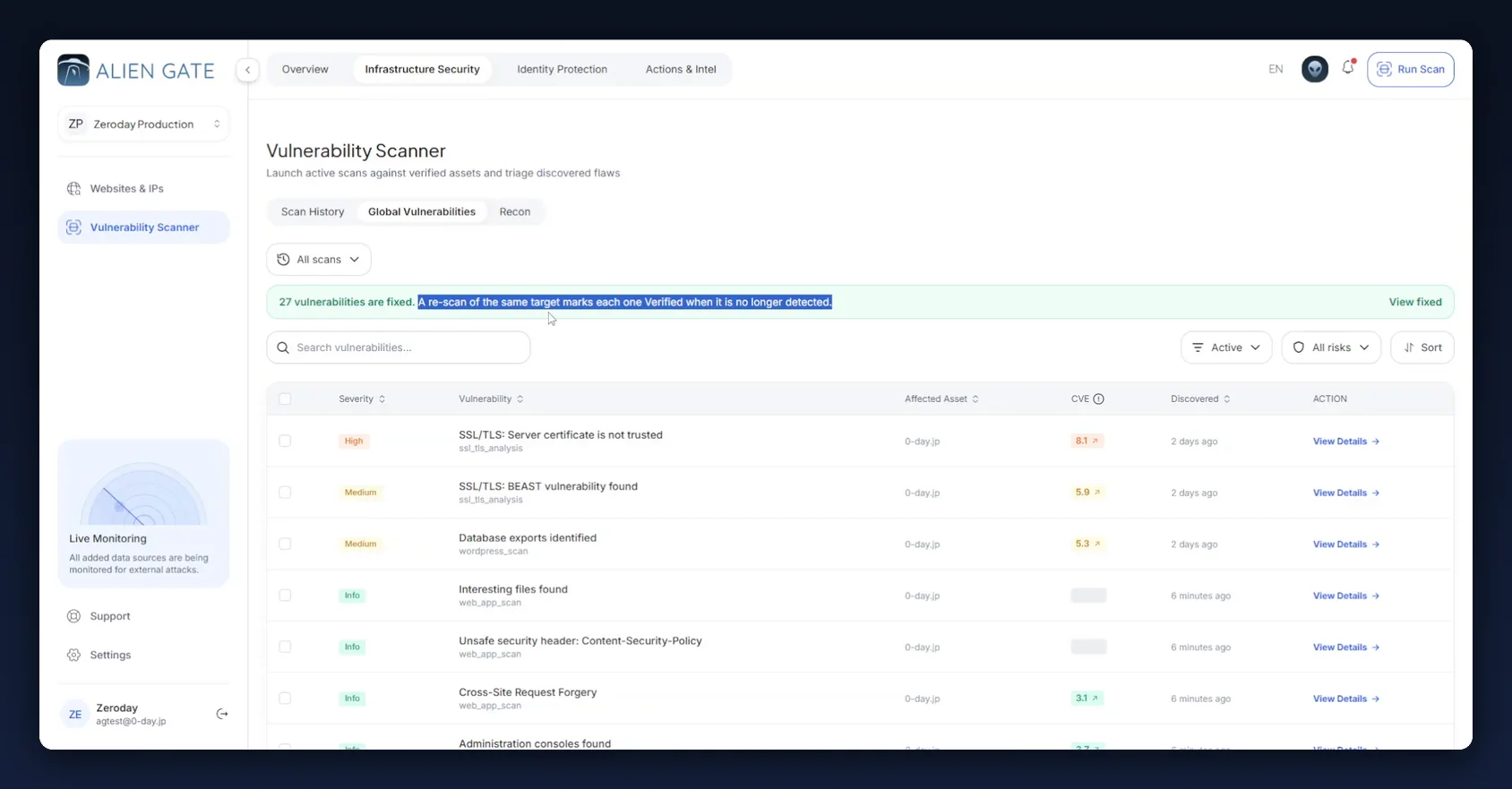Sort by Vulnerability column arrows
1512x789 pixels.
520,399
